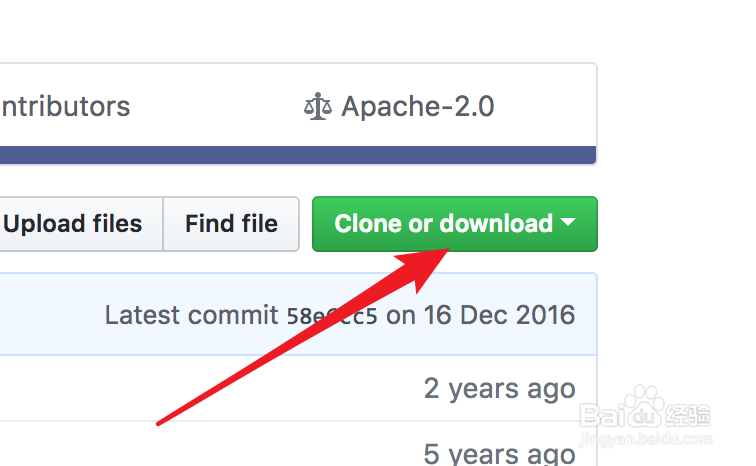The width and height of the screenshot is (756, 466).
Task: Open the Apache-2.0 license link
Action: [417, 107]
